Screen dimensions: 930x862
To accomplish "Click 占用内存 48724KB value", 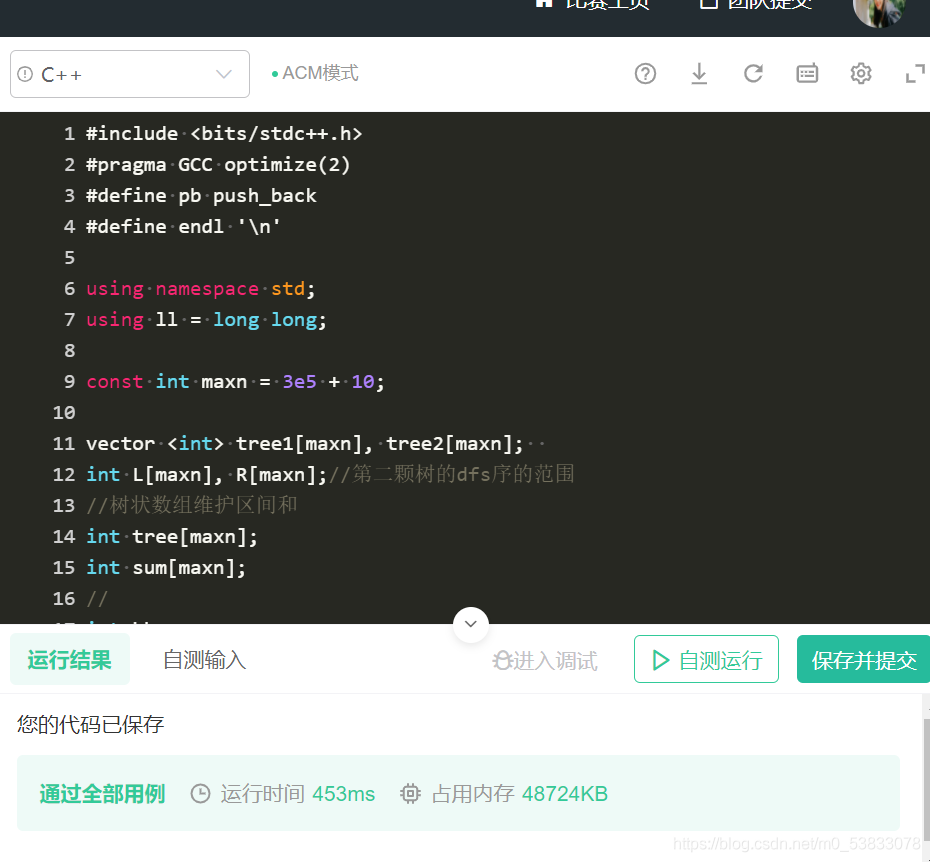I will 565,794.
